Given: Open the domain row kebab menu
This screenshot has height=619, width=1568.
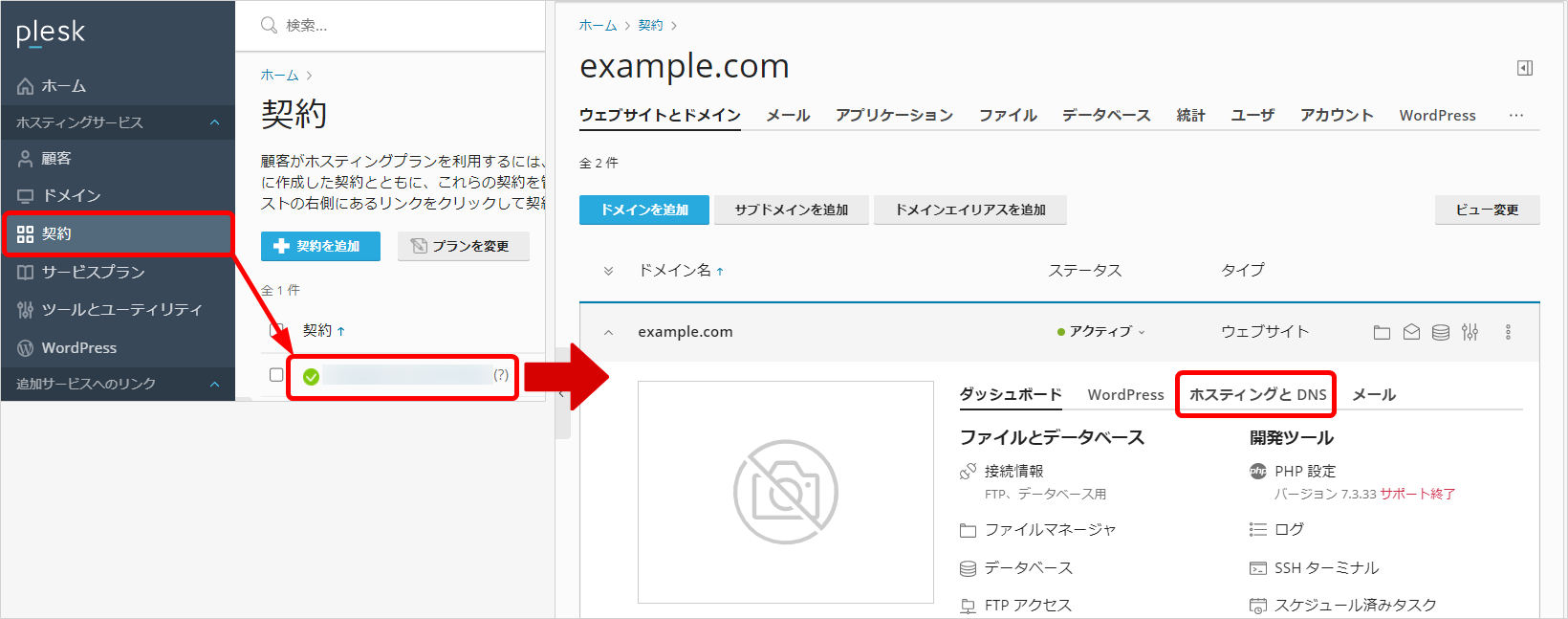Looking at the screenshot, I should coord(1508,332).
